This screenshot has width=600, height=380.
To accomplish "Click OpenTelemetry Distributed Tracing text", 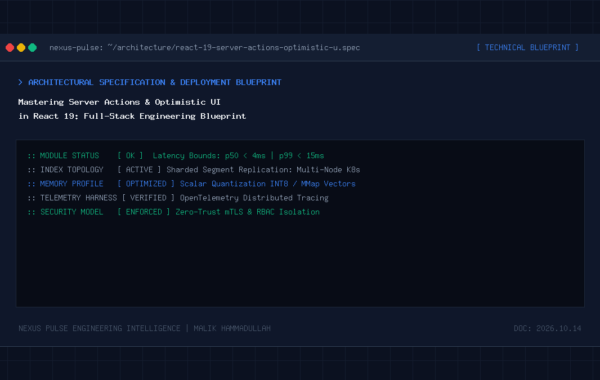I will (254, 198).
